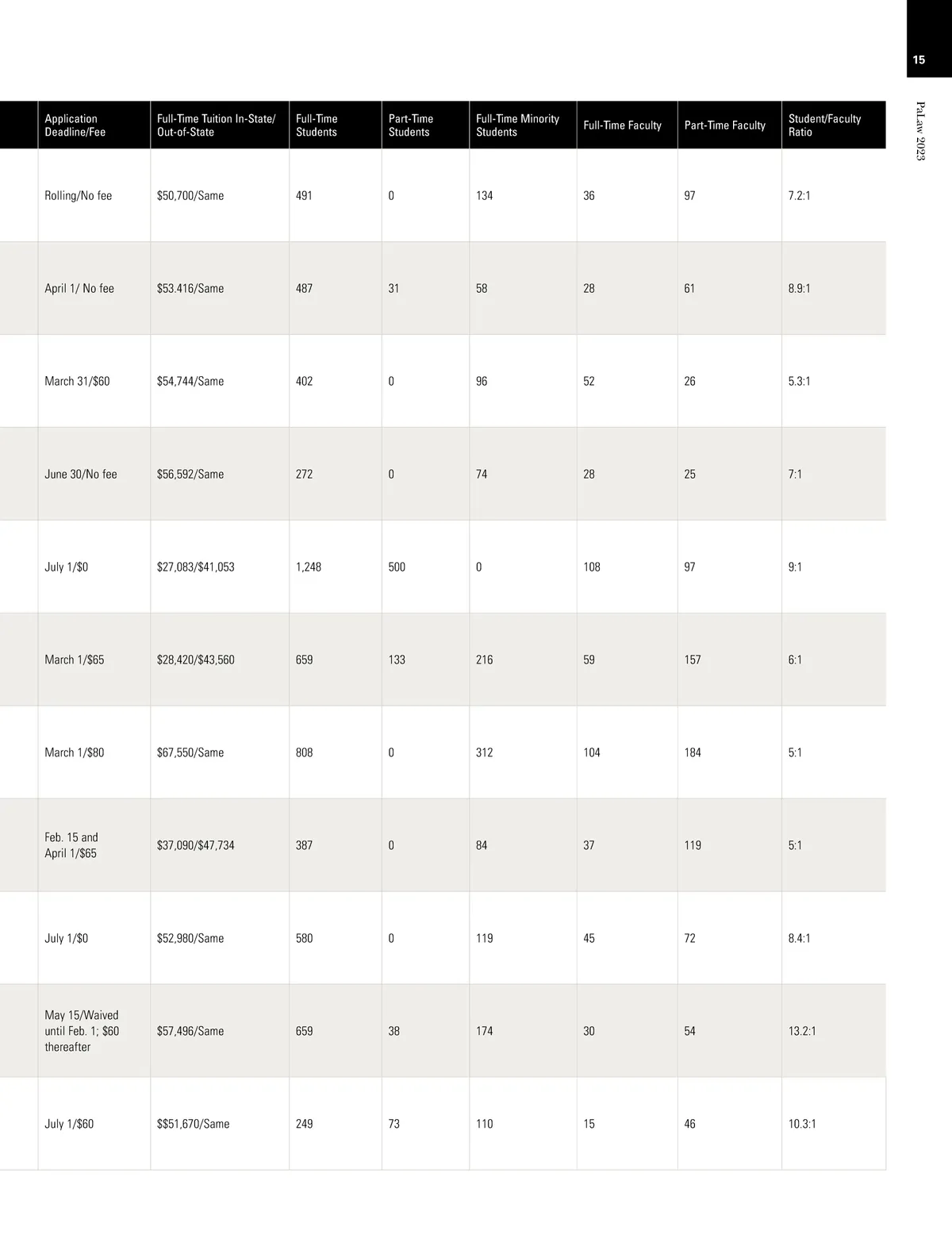Click the $27,083/$41,053 tuition cell
Viewport: 952px width, 1250px height.
(196, 567)
